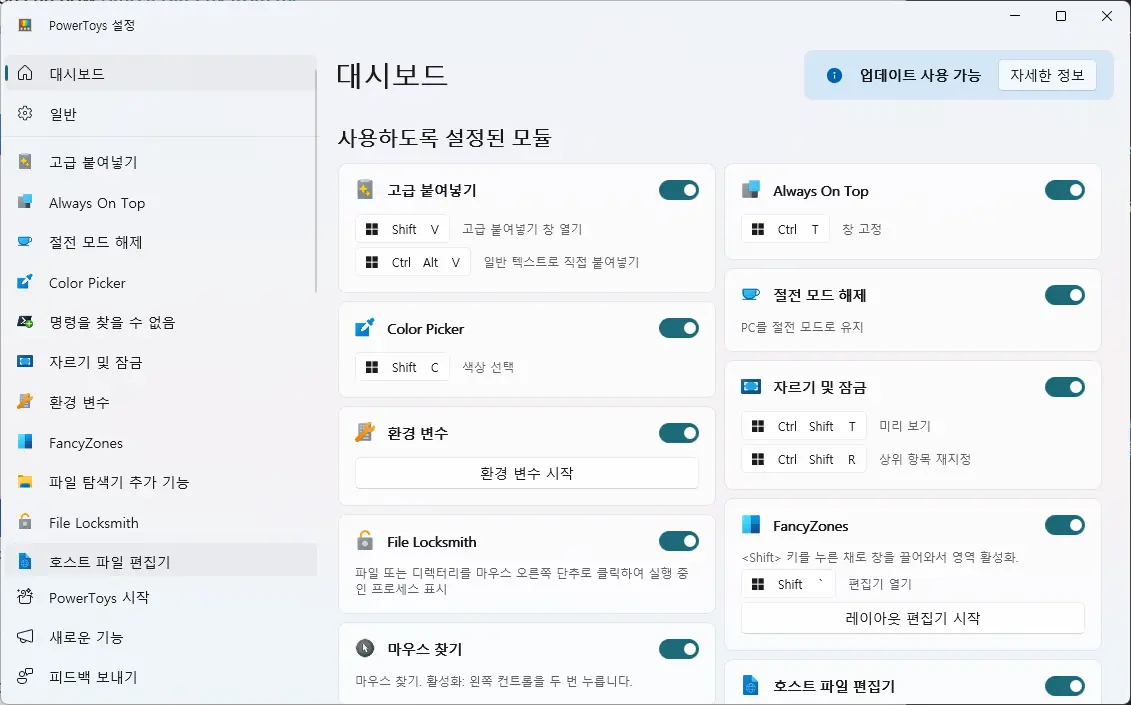The image size is (1131, 705).
Task: Click PC를 절전 모드로 유지 text
Action: (802, 327)
